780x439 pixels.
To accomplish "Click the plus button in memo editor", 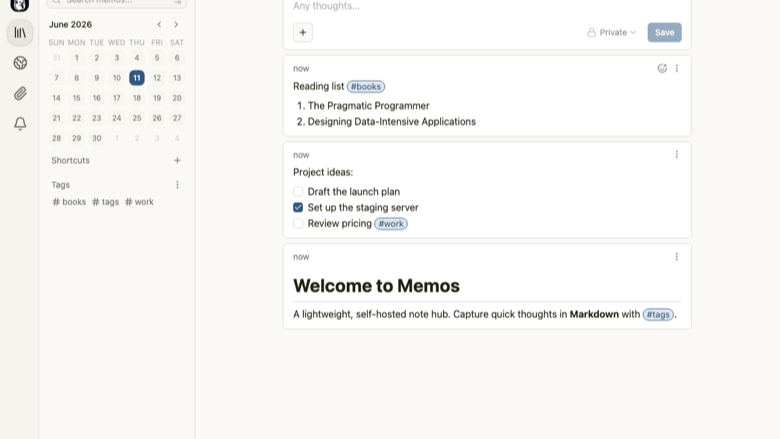I will (x=302, y=33).
